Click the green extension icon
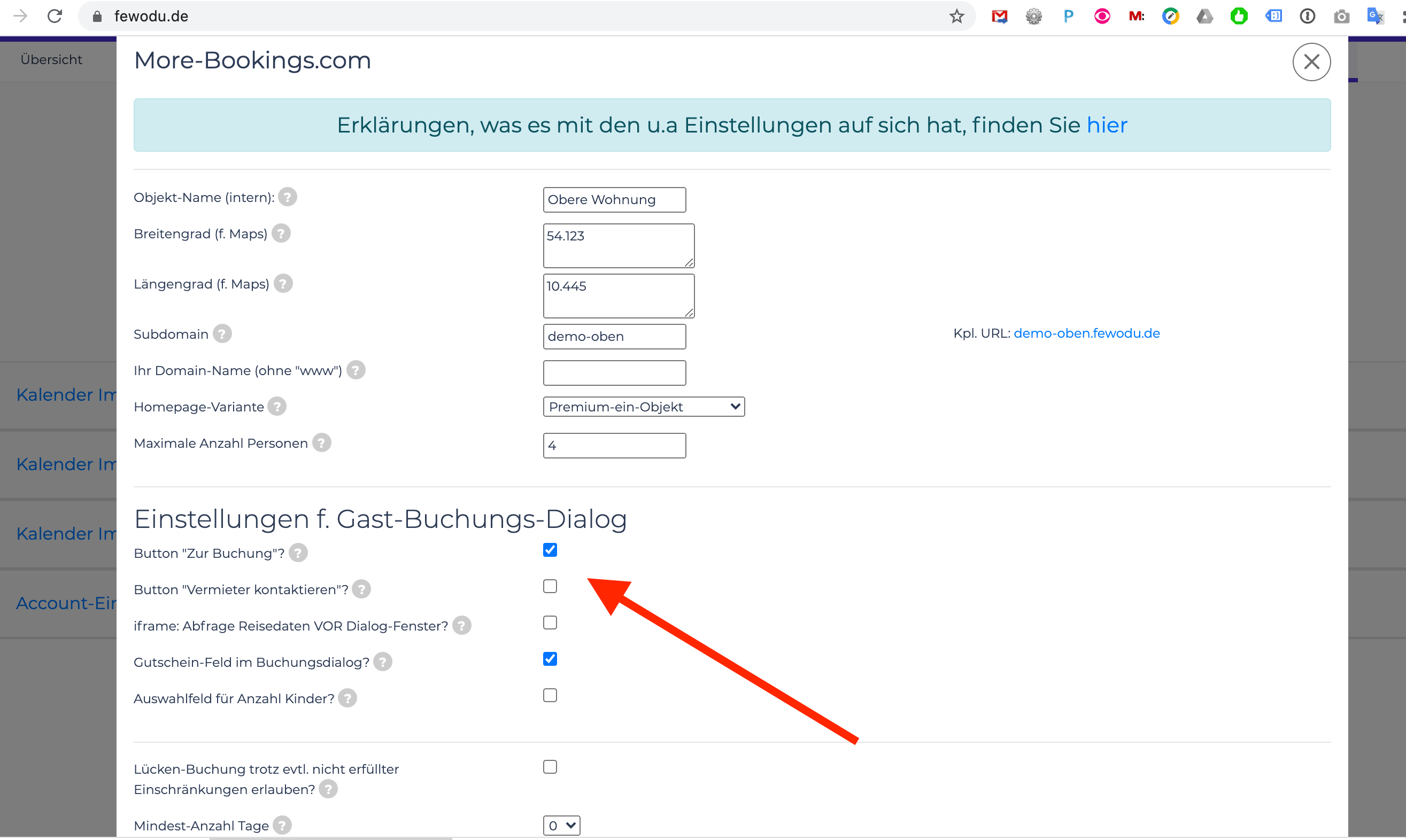The height and width of the screenshot is (840, 1406). (x=1239, y=17)
